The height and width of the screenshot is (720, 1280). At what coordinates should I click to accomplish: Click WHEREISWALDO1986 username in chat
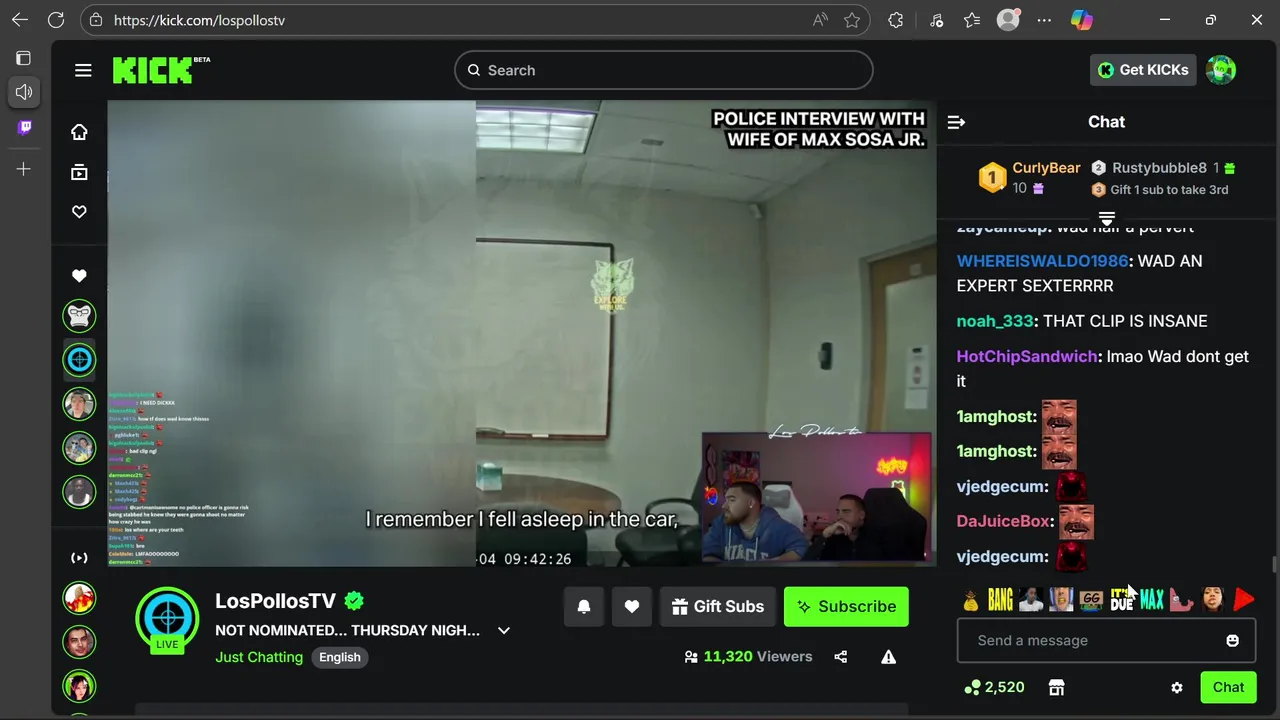(1042, 261)
